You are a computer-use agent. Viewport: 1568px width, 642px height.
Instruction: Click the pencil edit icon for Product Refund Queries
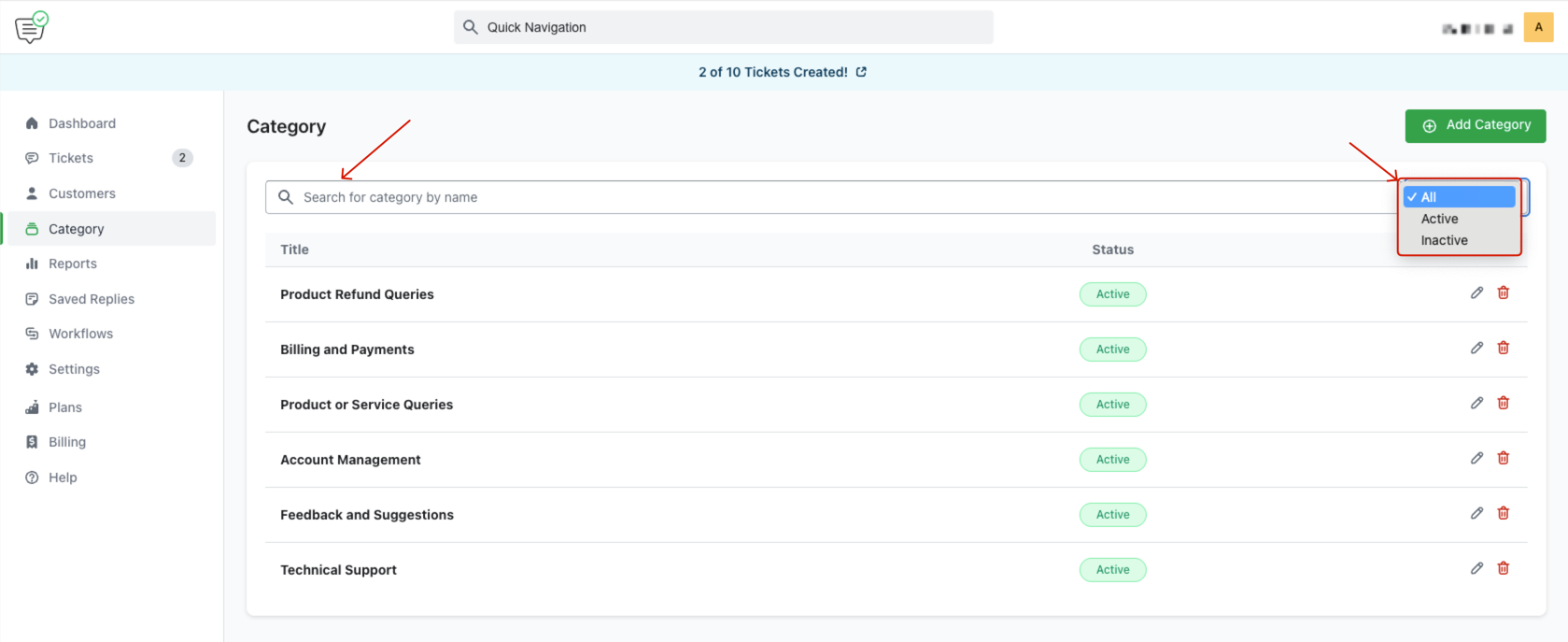[1476, 292]
